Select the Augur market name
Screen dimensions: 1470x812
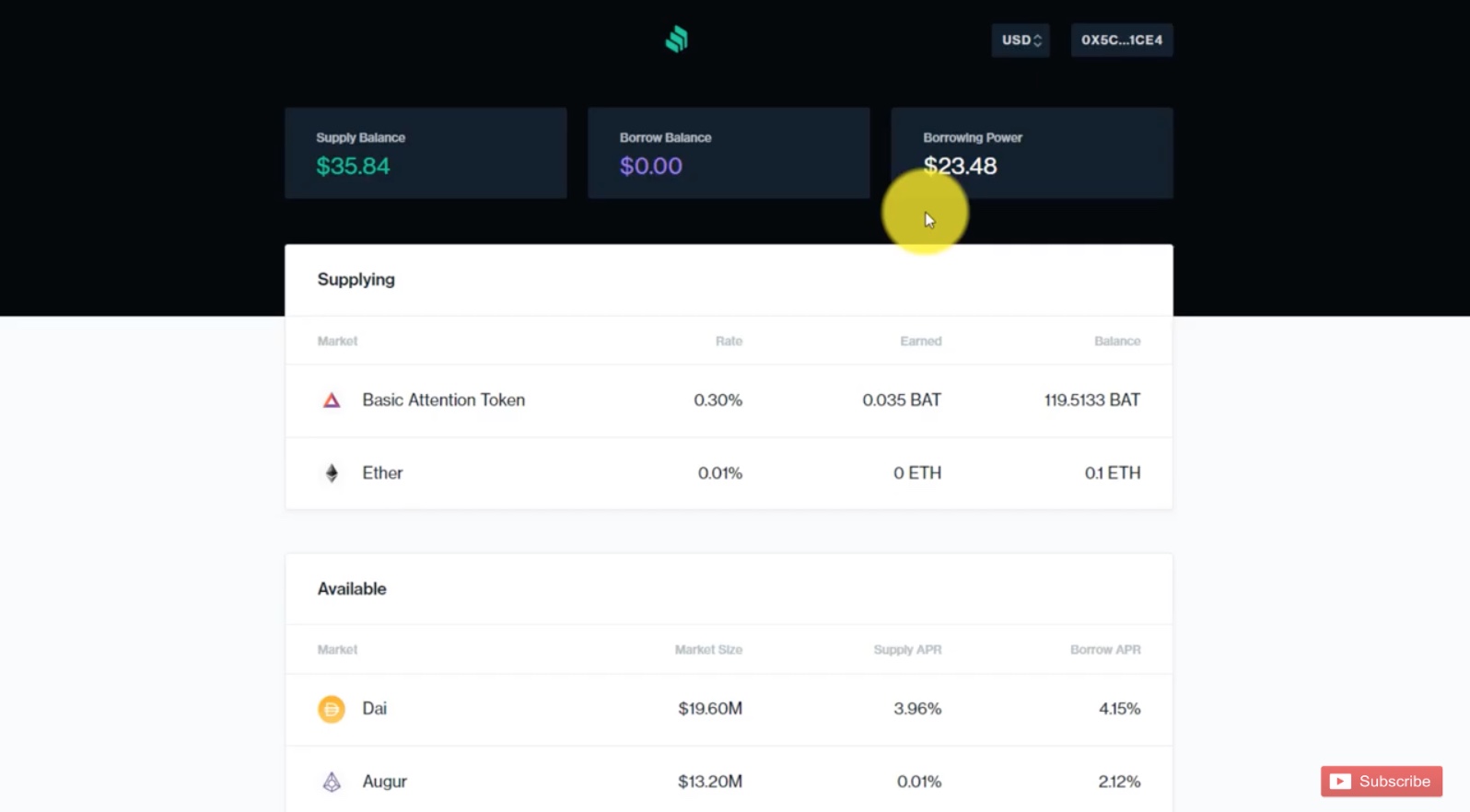384,782
